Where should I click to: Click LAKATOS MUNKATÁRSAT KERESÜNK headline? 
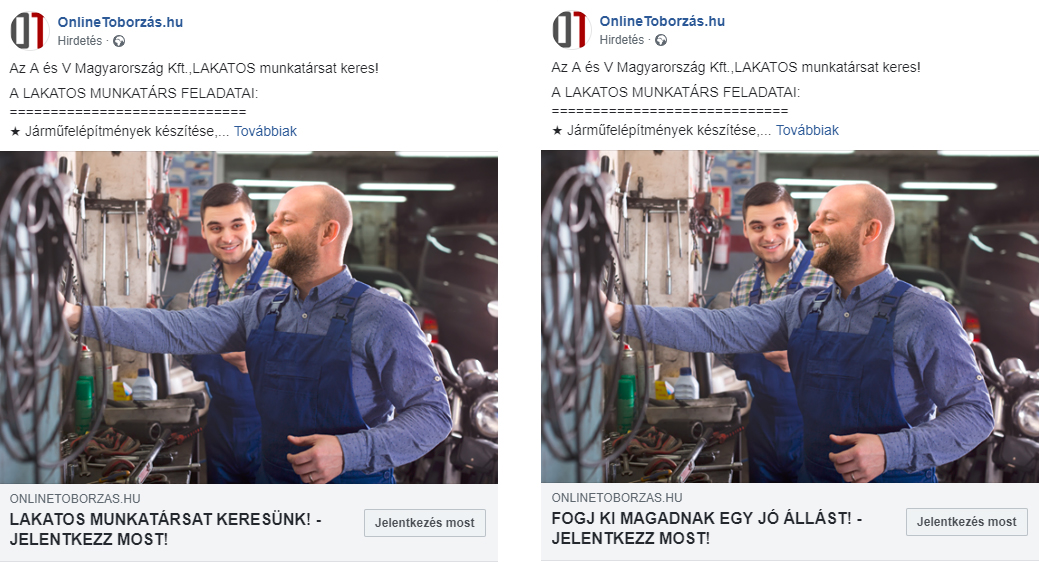point(166,529)
